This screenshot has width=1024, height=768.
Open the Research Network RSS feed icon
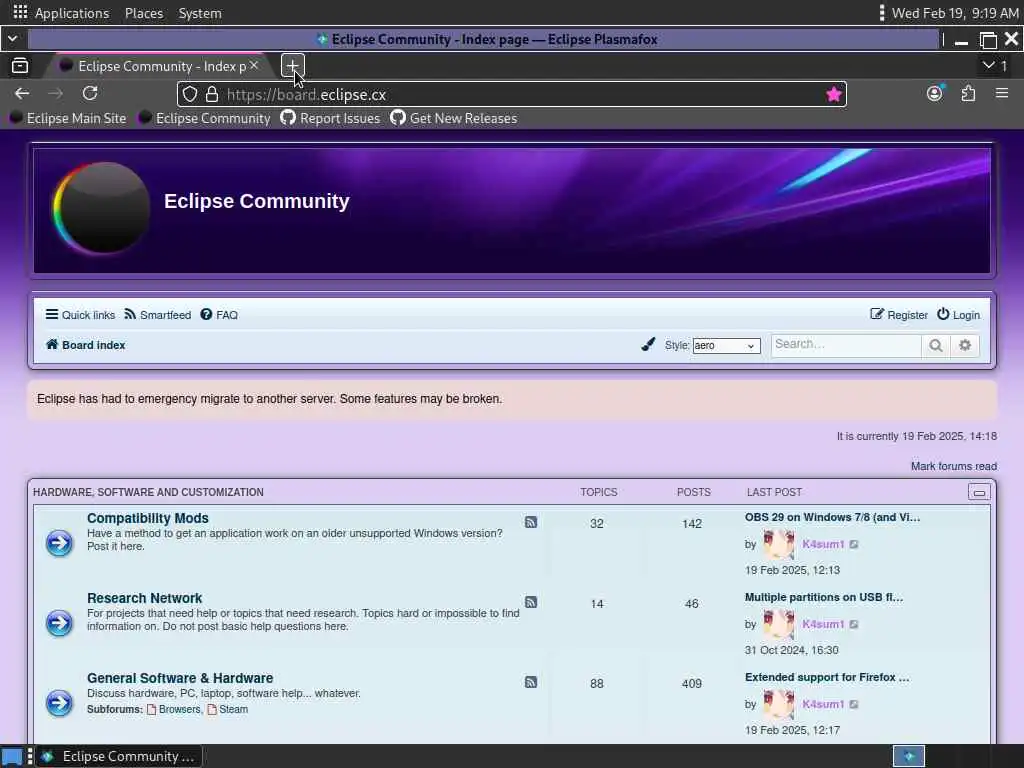click(531, 602)
